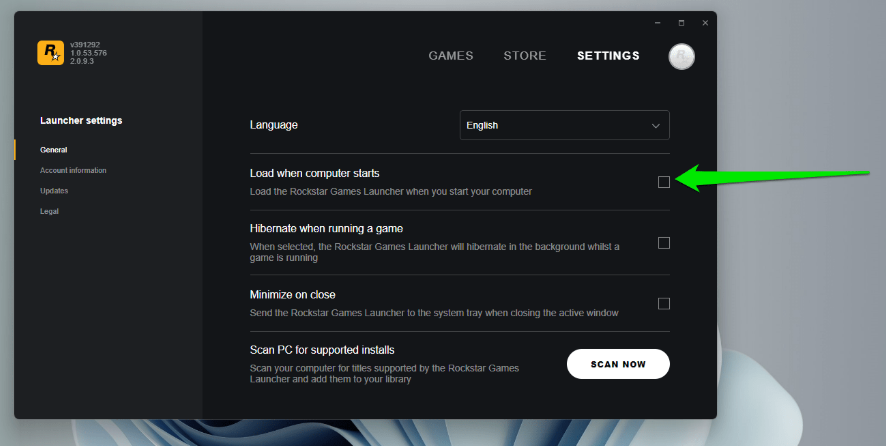Click the launcher version number text

(88, 53)
